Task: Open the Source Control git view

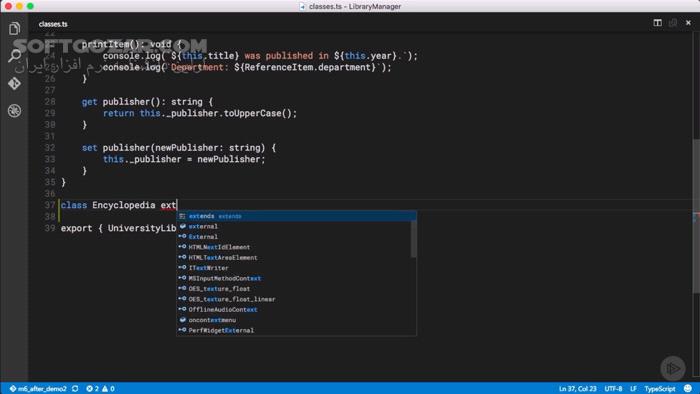Action: [14, 83]
